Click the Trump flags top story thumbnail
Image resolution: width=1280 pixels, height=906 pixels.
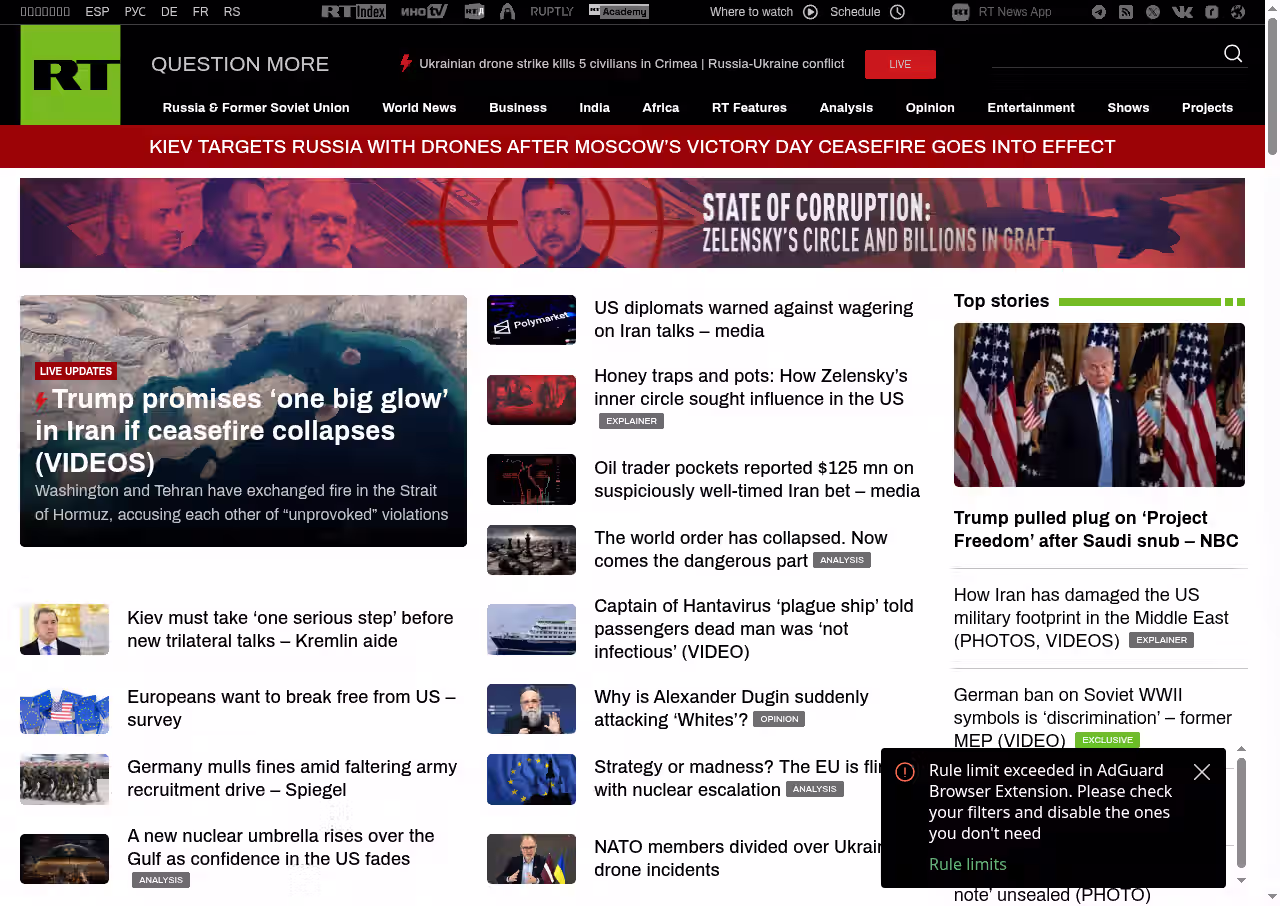(x=1099, y=405)
